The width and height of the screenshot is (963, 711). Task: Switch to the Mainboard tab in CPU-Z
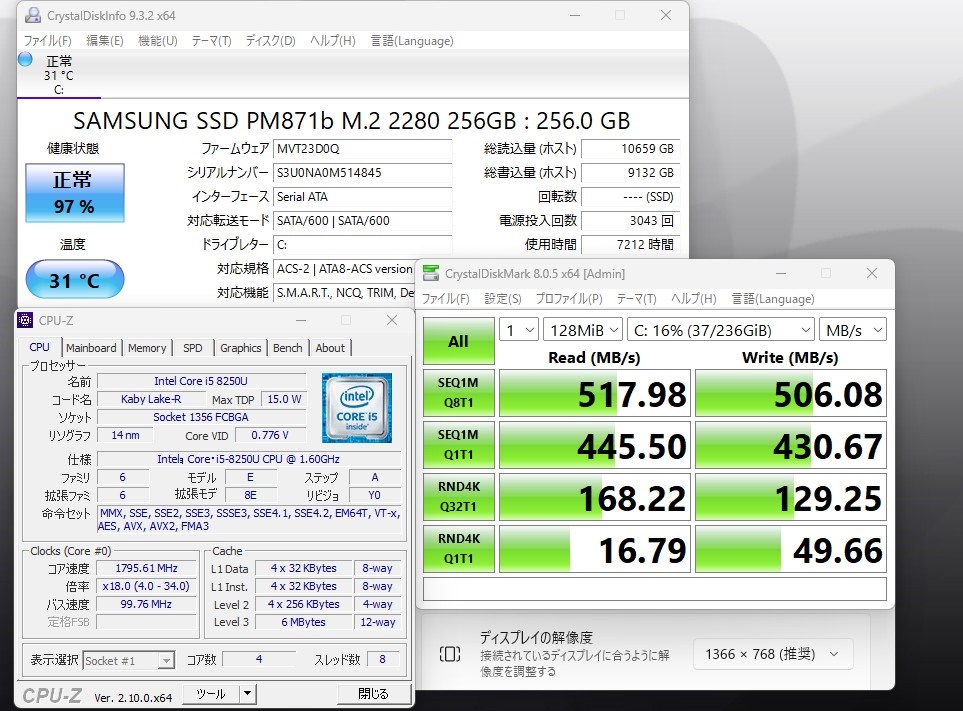coord(91,348)
